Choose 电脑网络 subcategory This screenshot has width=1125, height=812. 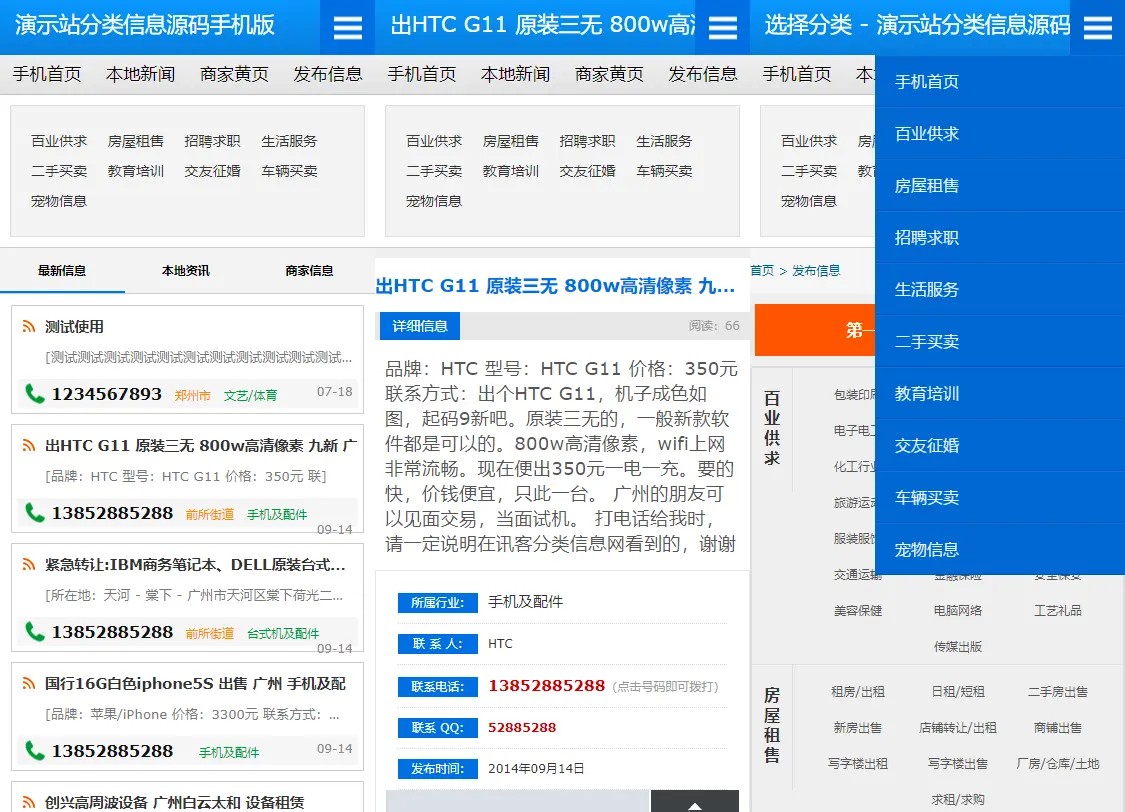pyautogui.click(x=958, y=610)
